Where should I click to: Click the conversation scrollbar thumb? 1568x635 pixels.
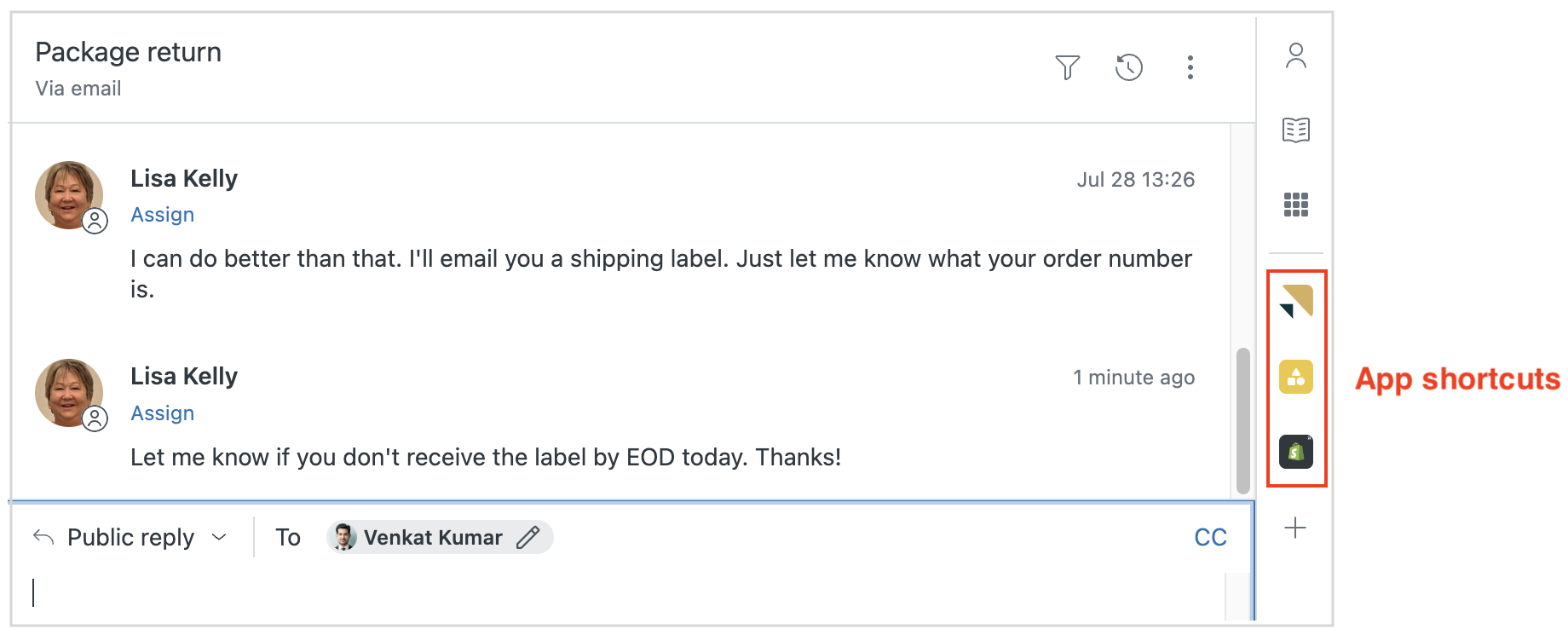(1243, 419)
